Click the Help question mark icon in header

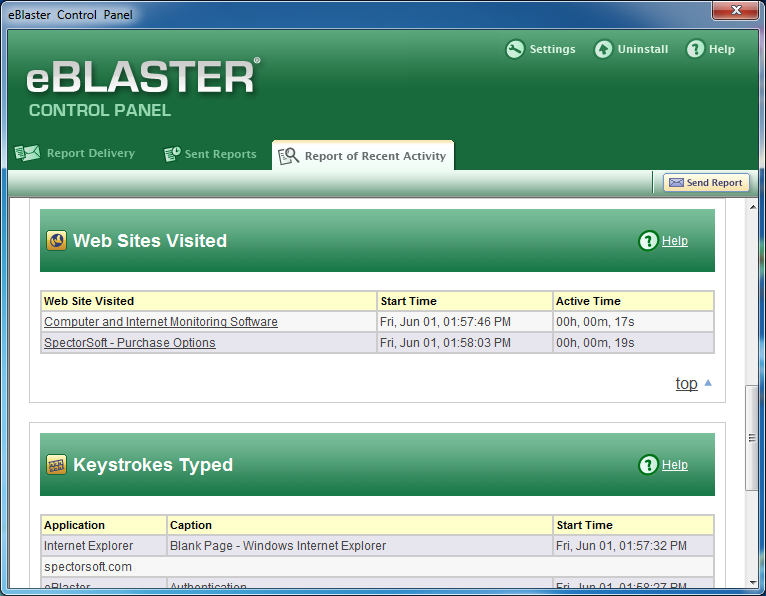pos(695,49)
